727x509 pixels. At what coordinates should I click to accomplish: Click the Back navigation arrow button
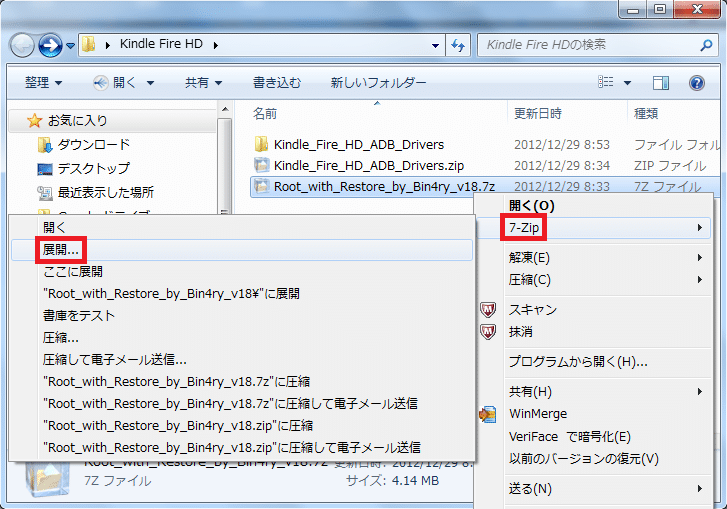(x=22, y=45)
